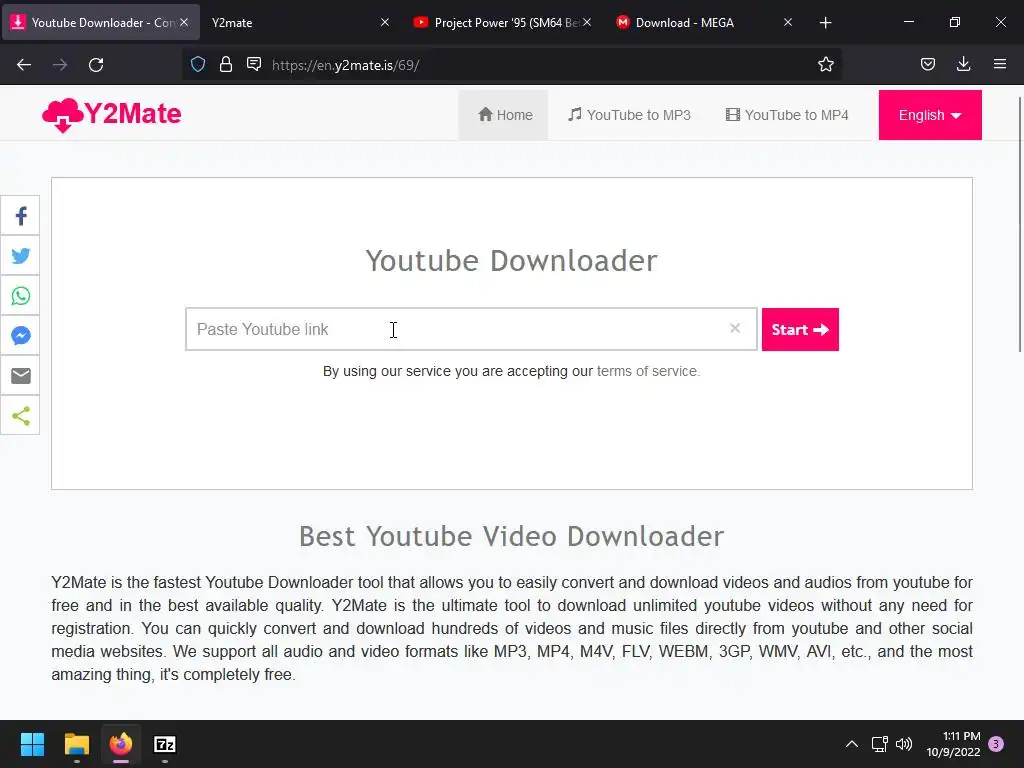1024x768 pixels.
Task: Share page via Messenger sidebar icon
Action: click(20, 336)
